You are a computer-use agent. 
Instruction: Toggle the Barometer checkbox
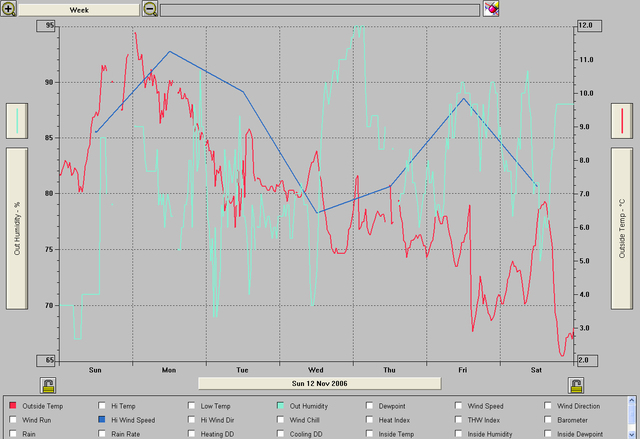coord(548,421)
